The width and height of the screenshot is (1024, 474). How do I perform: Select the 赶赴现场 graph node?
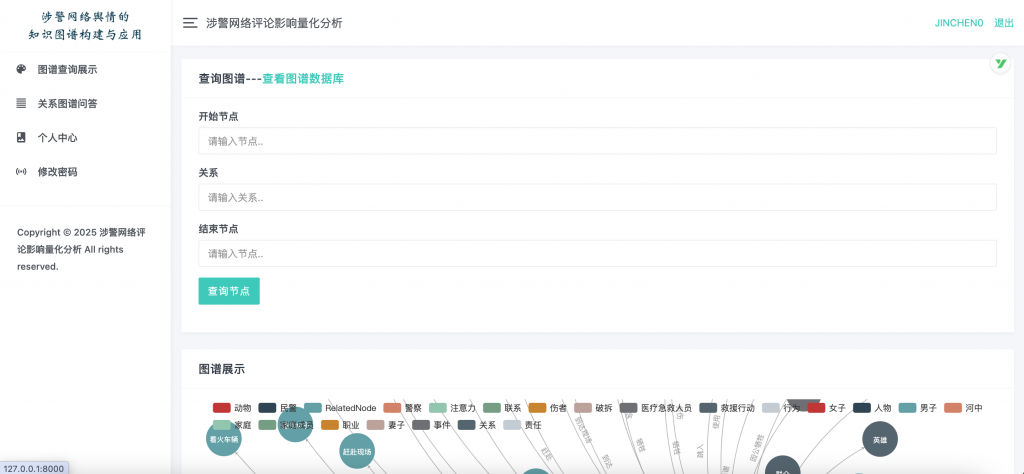pos(357,451)
